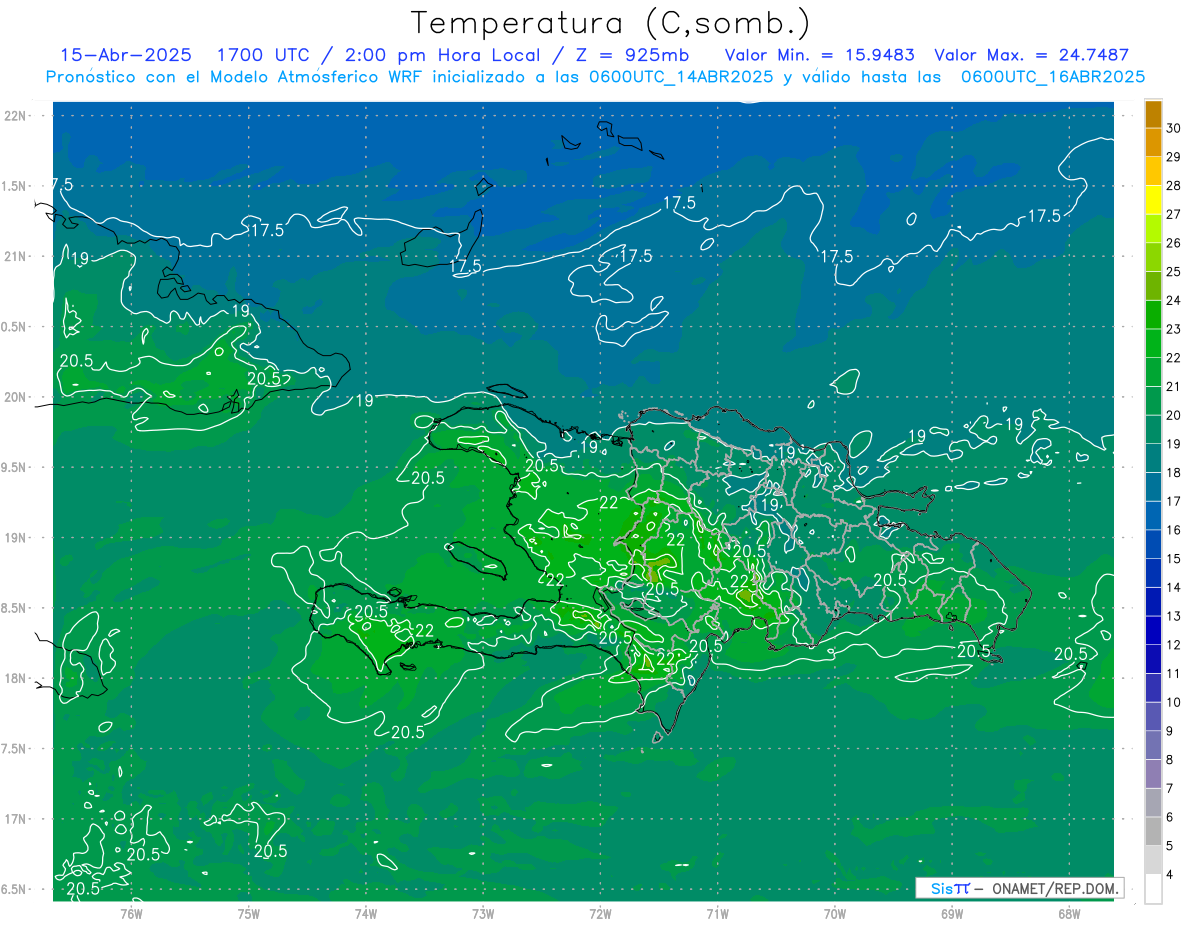Click the "0600UTC_16ABR2025" valid-until timestamp
This screenshot has height=927, width=1200.
(1052, 76)
